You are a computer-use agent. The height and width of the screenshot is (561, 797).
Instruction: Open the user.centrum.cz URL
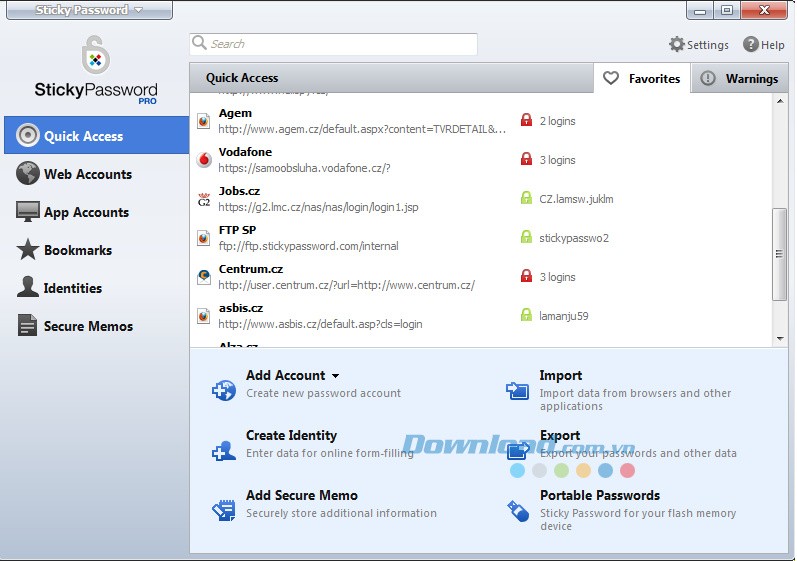347,285
